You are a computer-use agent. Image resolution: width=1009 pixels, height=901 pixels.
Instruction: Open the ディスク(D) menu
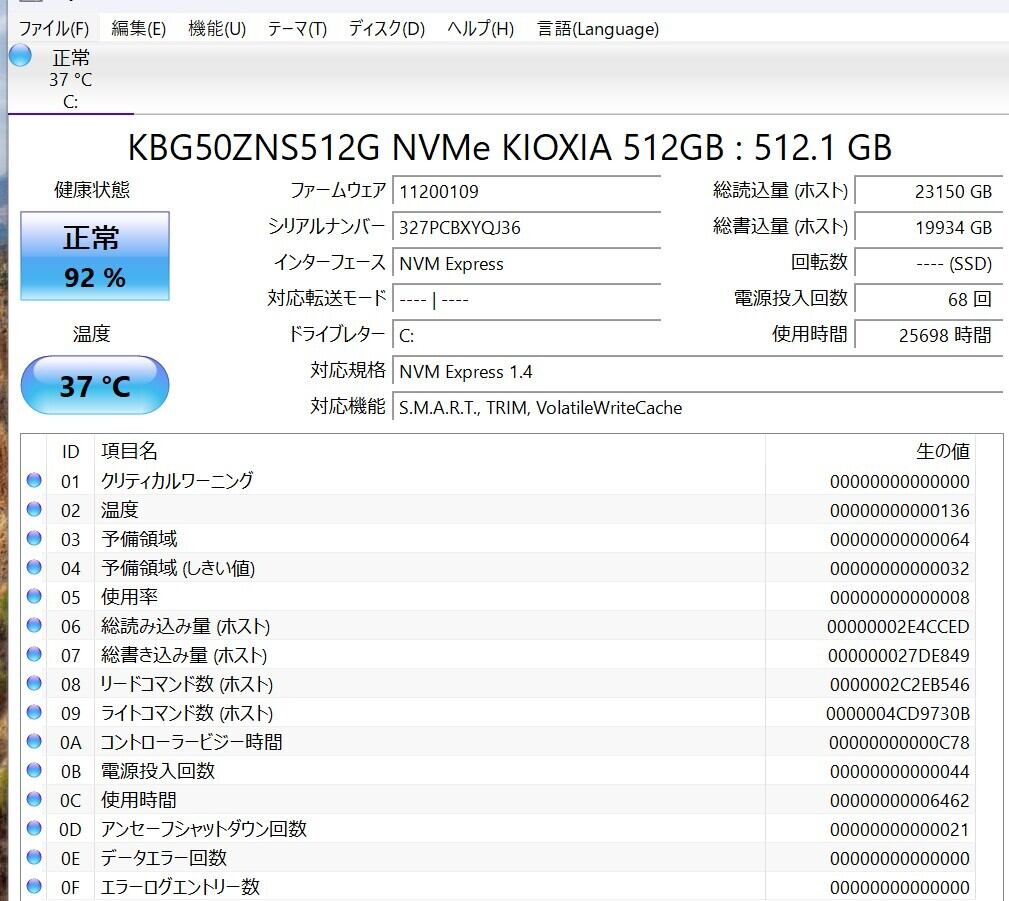click(386, 29)
